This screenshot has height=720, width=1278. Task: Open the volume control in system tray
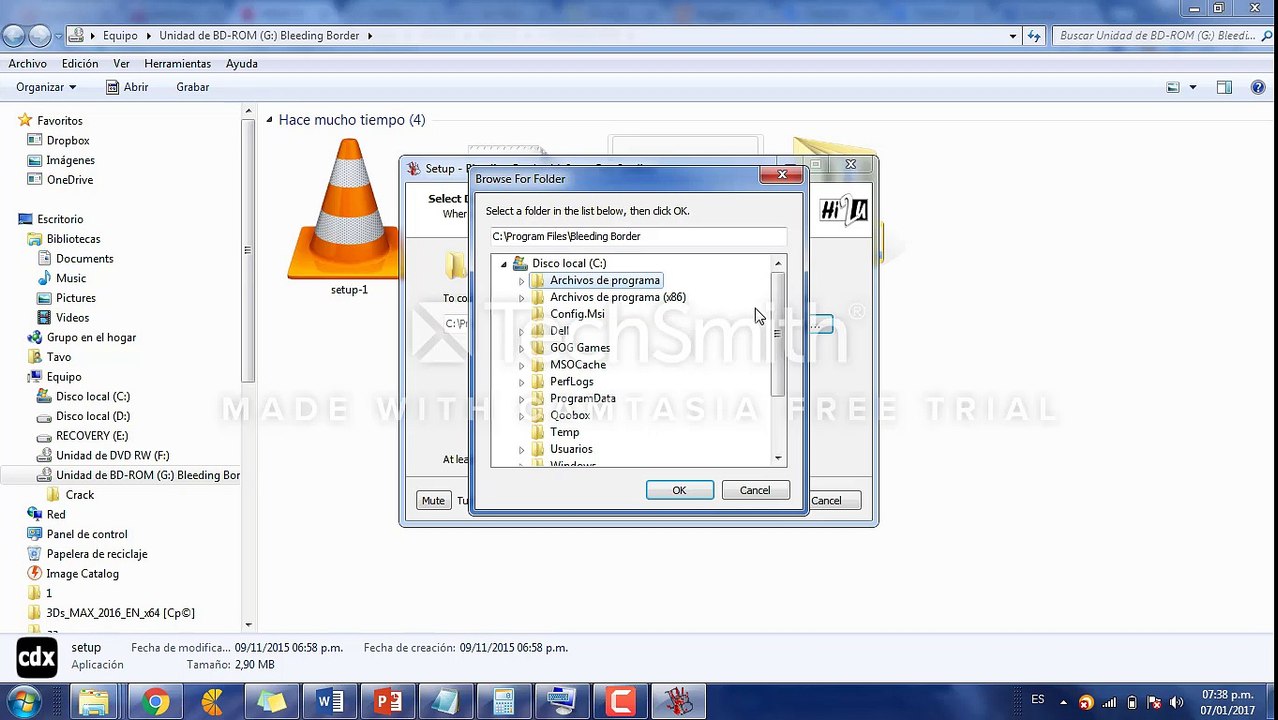click(x=1176, y=702)
